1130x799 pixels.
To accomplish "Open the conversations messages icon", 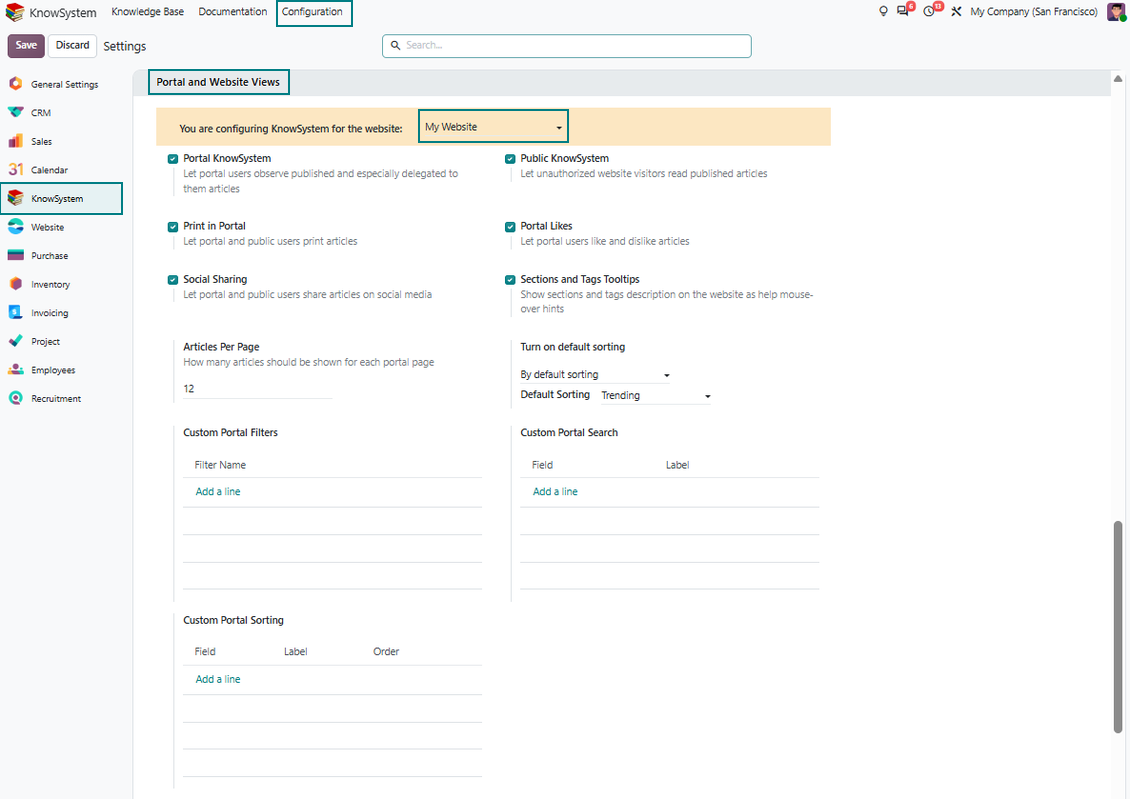I will pyautogui.click(x=902, y=12).
